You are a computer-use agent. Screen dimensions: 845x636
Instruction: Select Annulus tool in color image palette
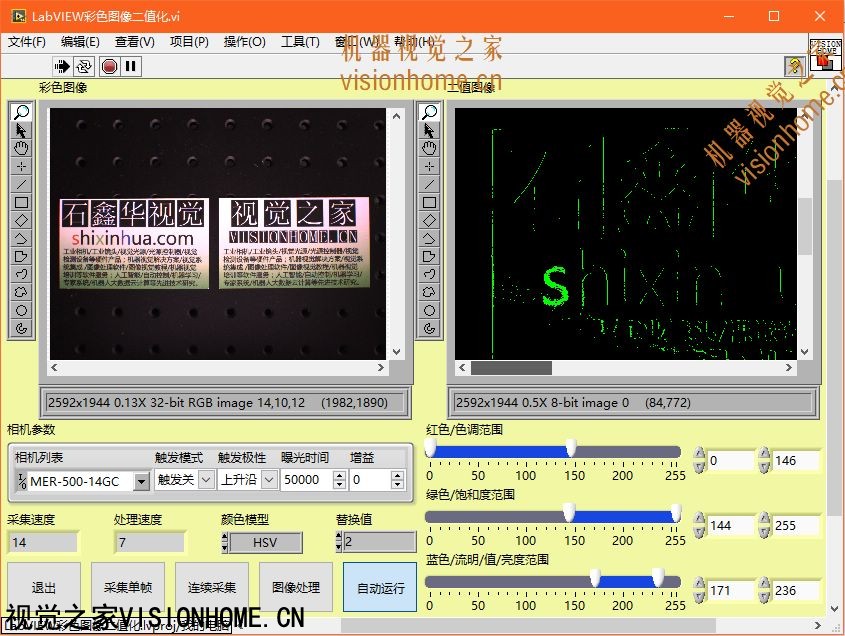click(21, 328)
